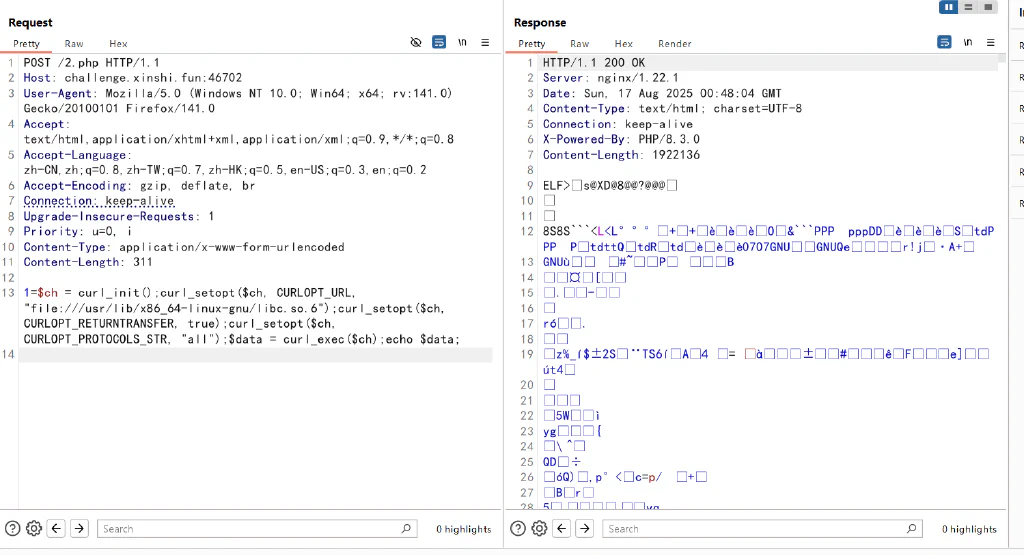The width and height of the screenshot is (1024, 555).
Task: Click the ELF binary header line in Response
Action: [610, 185]
